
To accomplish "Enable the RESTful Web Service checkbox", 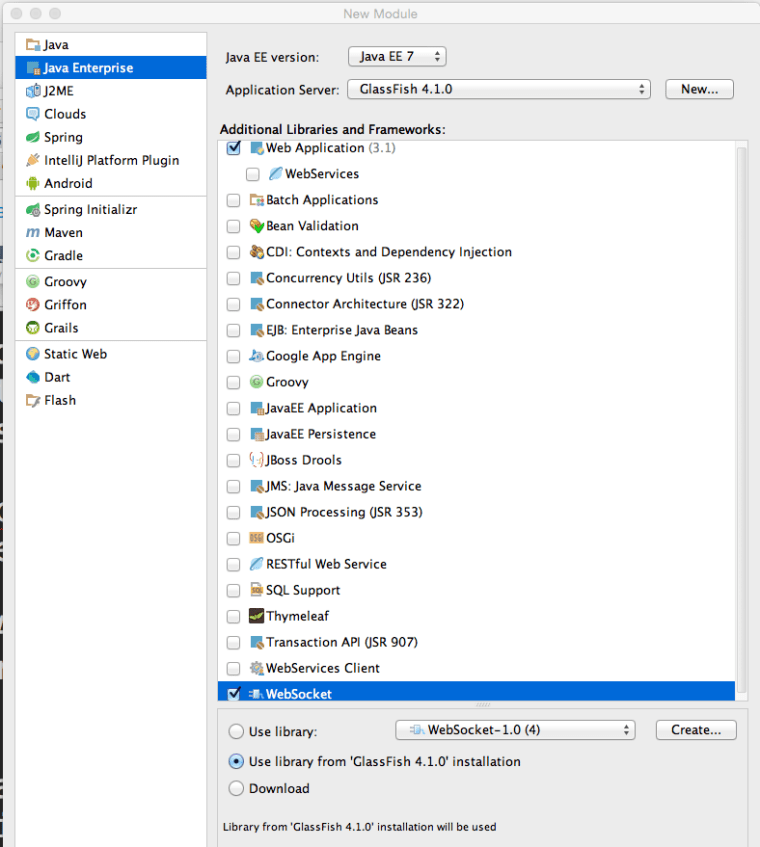I will tap(234, 564).
